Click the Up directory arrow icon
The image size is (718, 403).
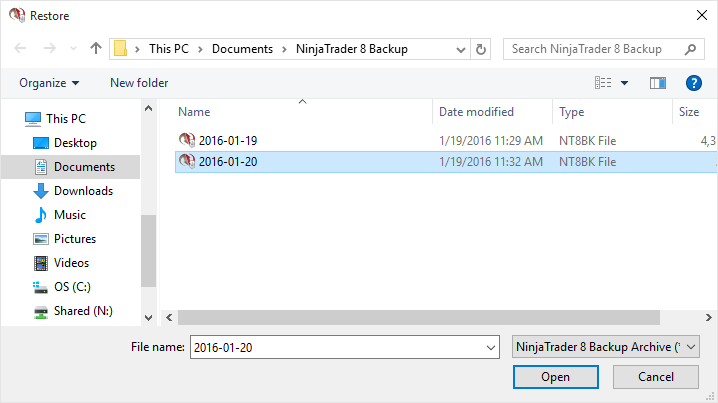(x=96, y=49)
